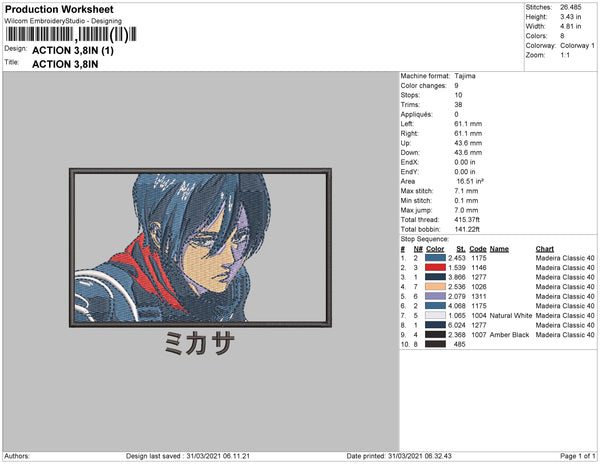Screen dimensions: 600x464
Task: Click Machine format value 'Tajima'
Action: point(465,76)
